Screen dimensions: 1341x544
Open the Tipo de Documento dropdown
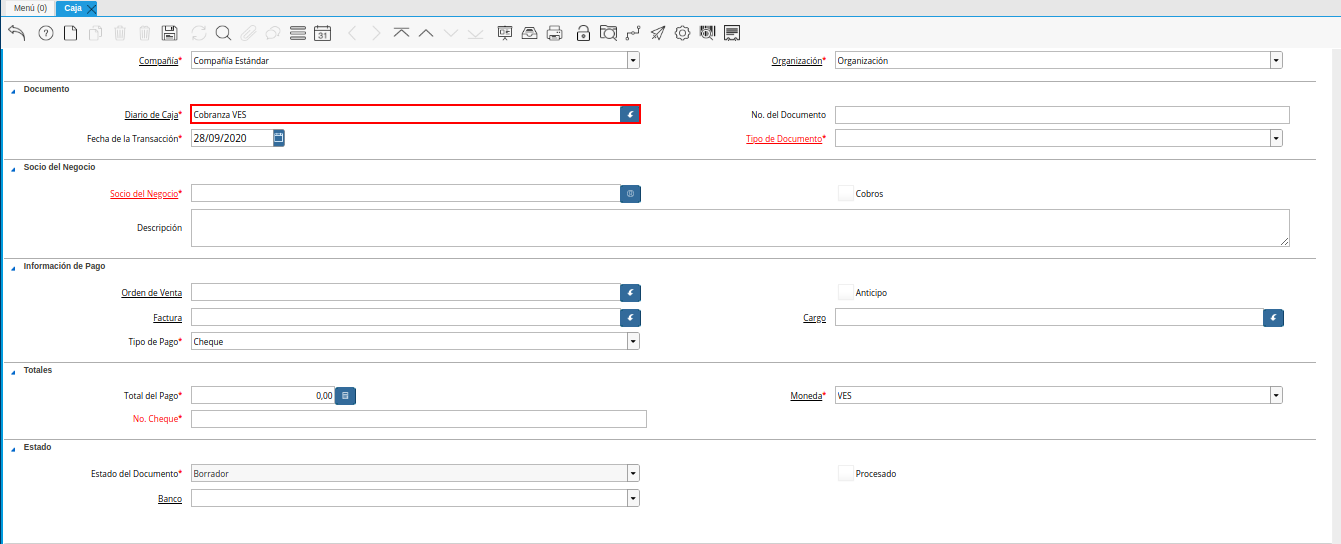(x=1276, y=138)
